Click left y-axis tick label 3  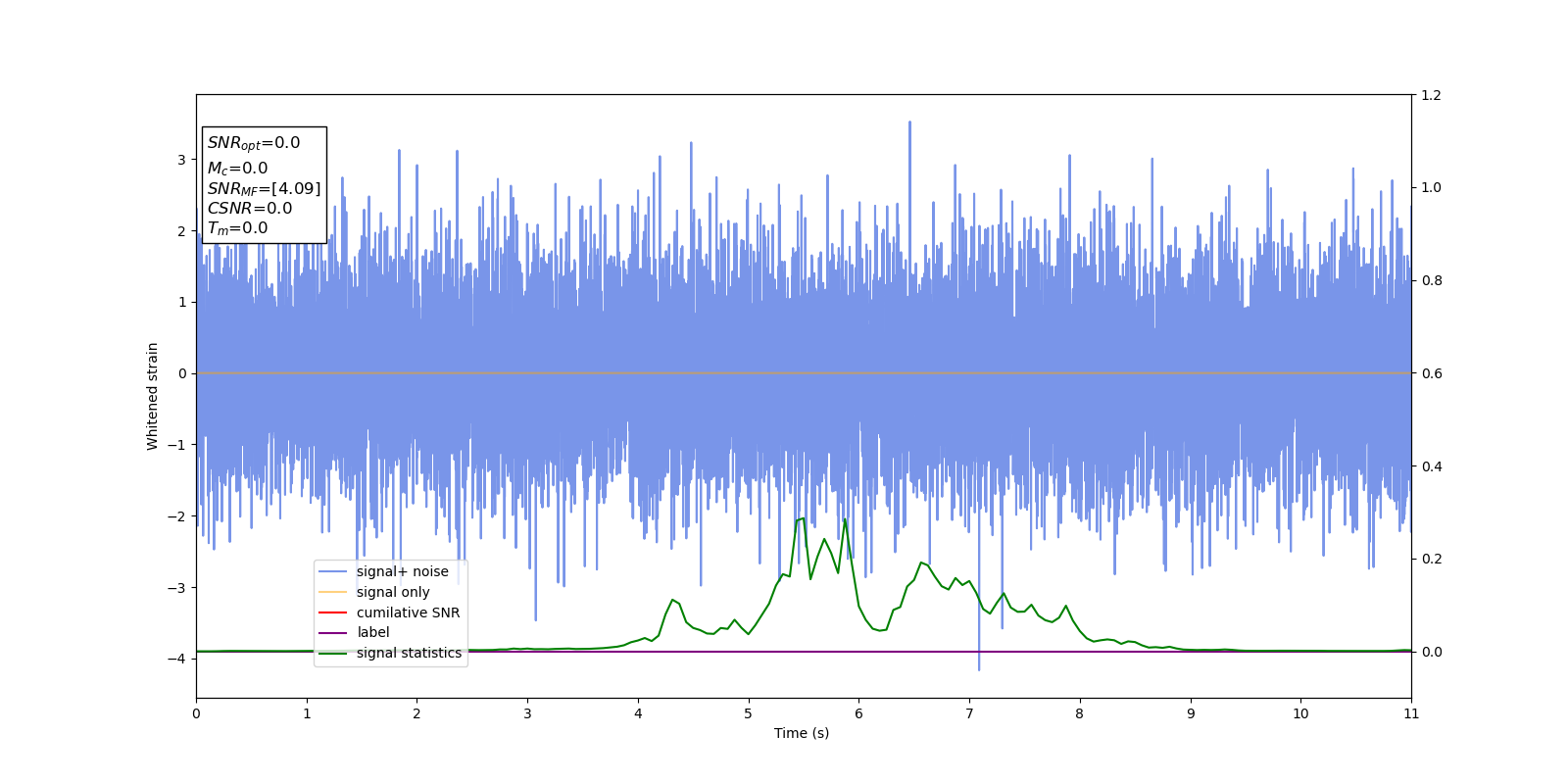tap(181, 160)
